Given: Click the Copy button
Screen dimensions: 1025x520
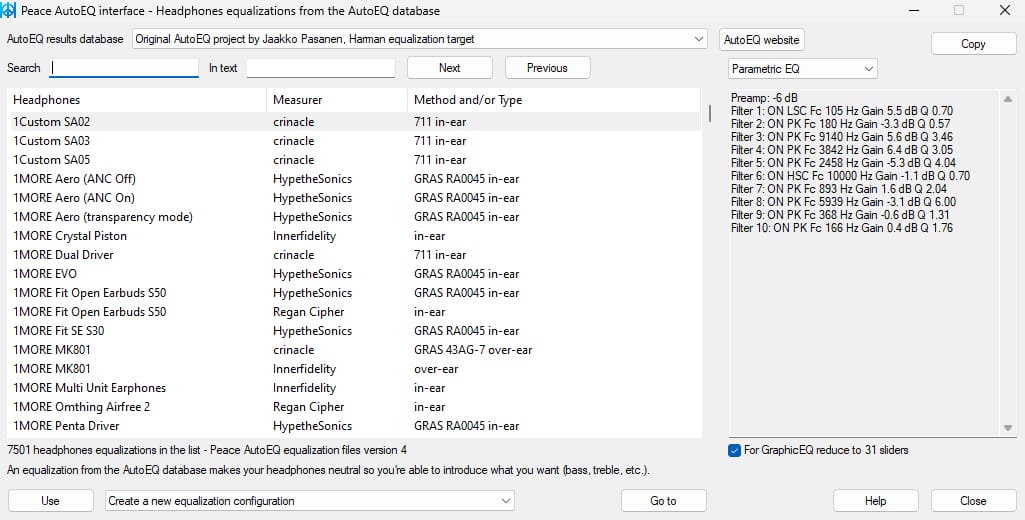Looking at the screenshot, I should point(972,44).
